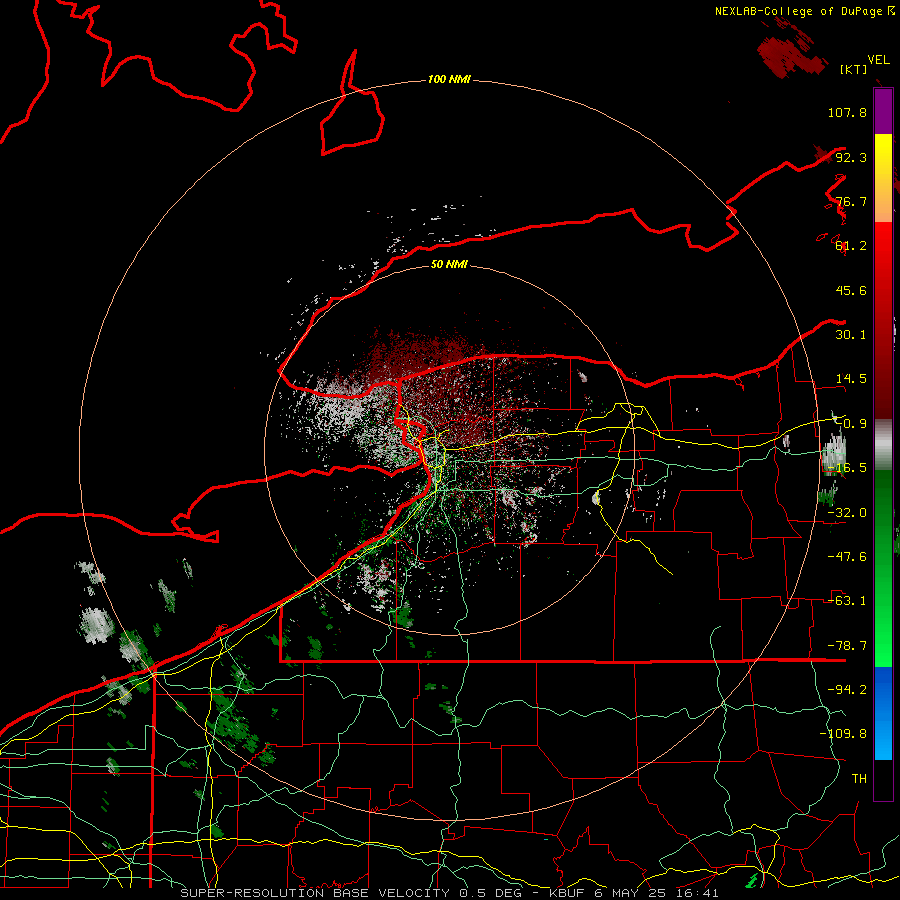Pick the gray segment of the velocity scale
The image size is (900, 900).
883,444
